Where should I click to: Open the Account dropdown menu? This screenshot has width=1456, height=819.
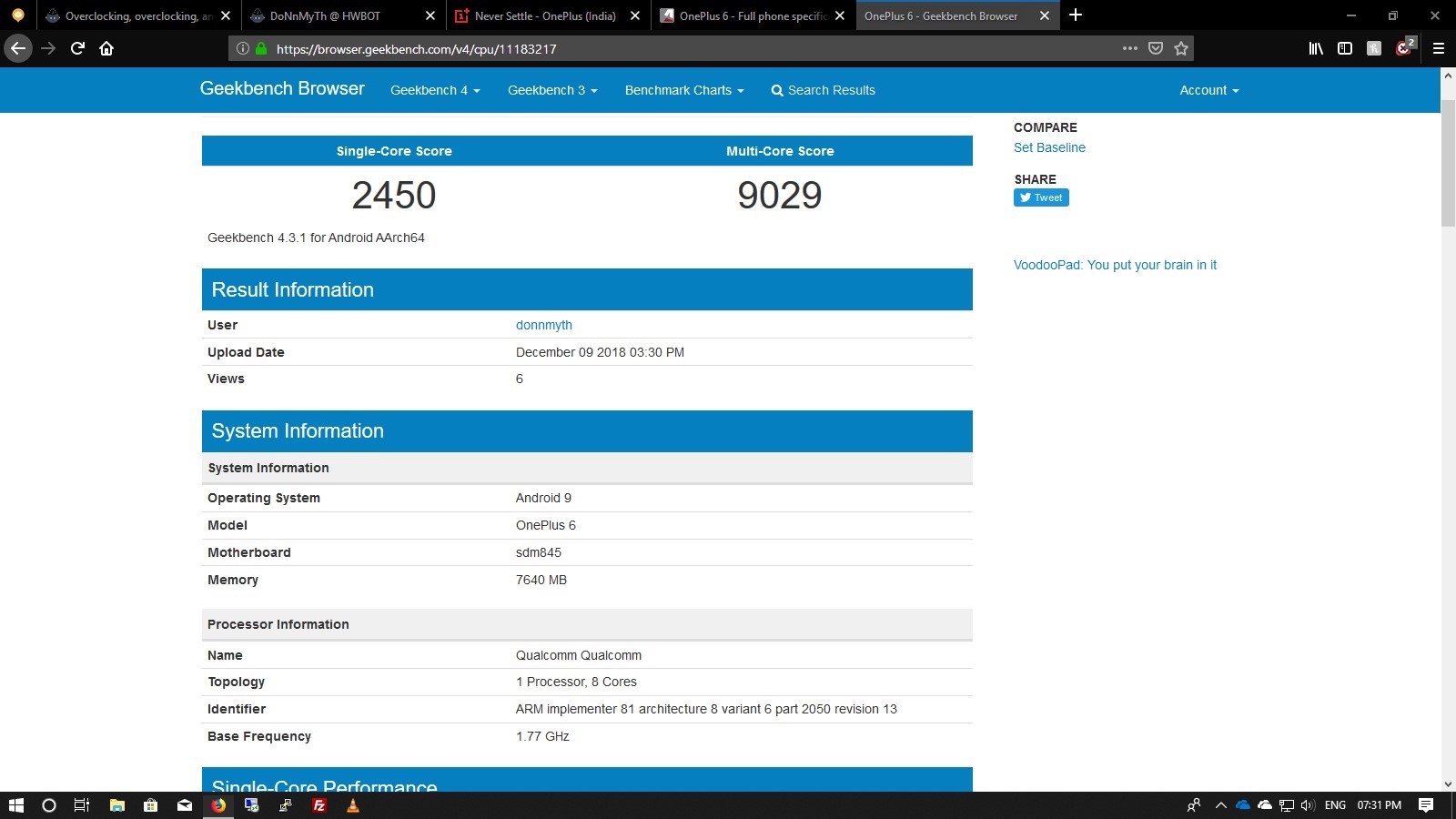pyautogui.click(x=1209, y=90)
